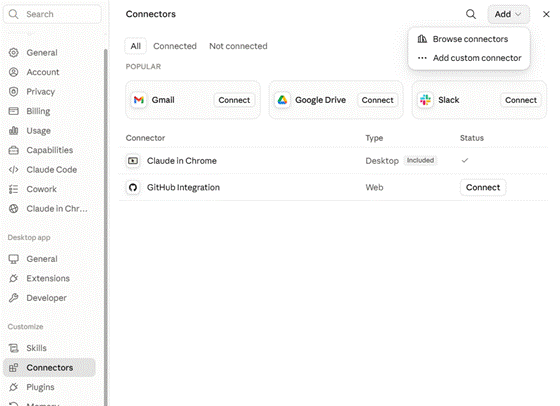Open Developer settings page
Screen dimensions: 560x406
tap(49, 298)
